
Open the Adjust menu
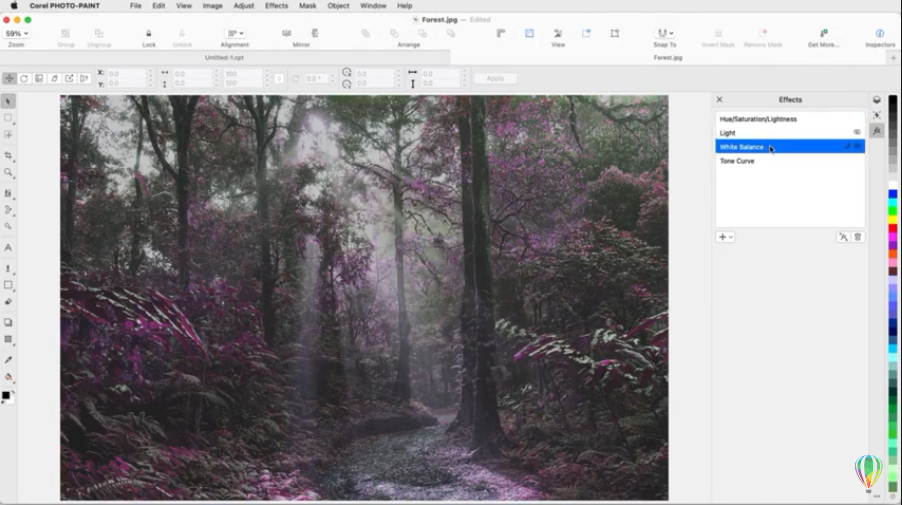tap(244, 6)
